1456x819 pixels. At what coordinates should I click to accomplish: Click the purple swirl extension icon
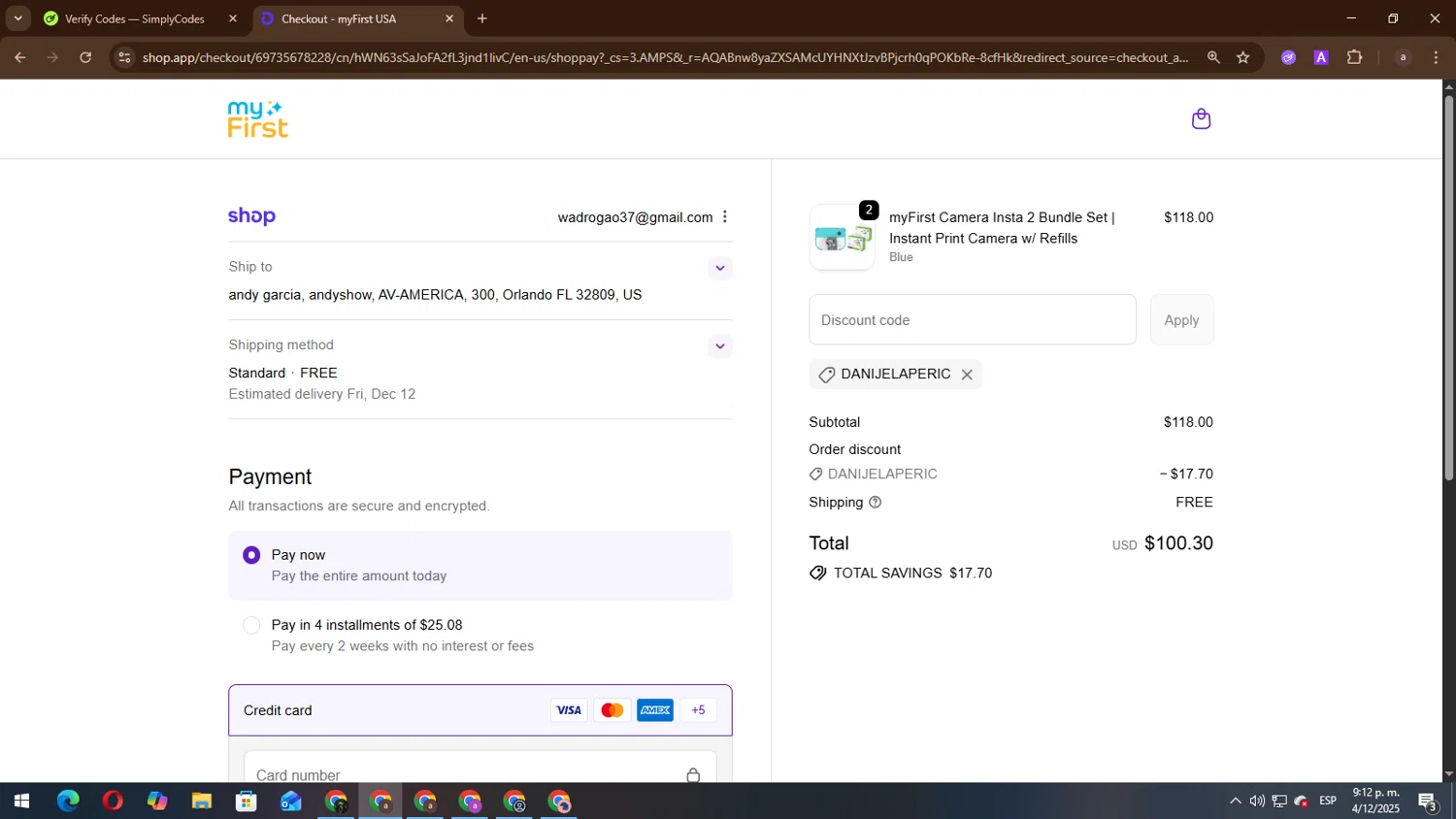[1288, 57]
